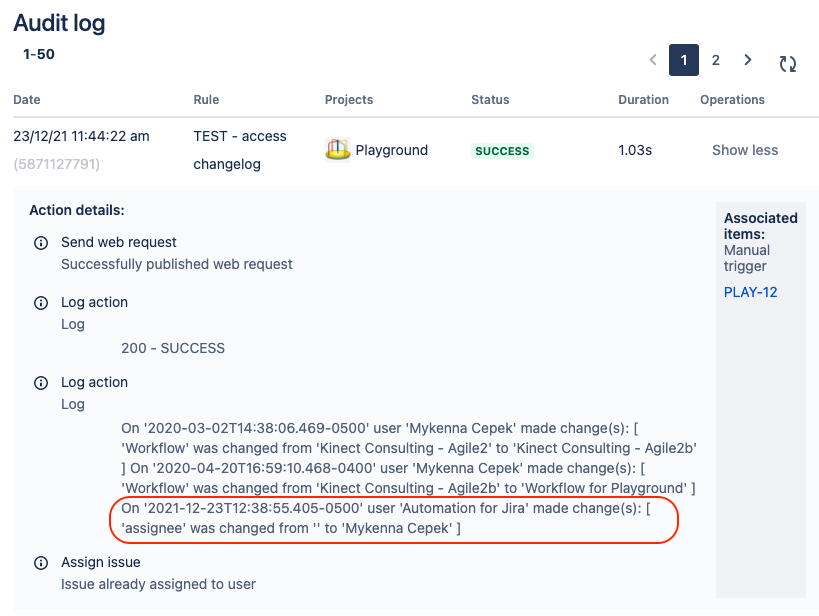Click the Status column header
Screen dimensions: 819x616
pyautogui.click(x=490, y=100)
